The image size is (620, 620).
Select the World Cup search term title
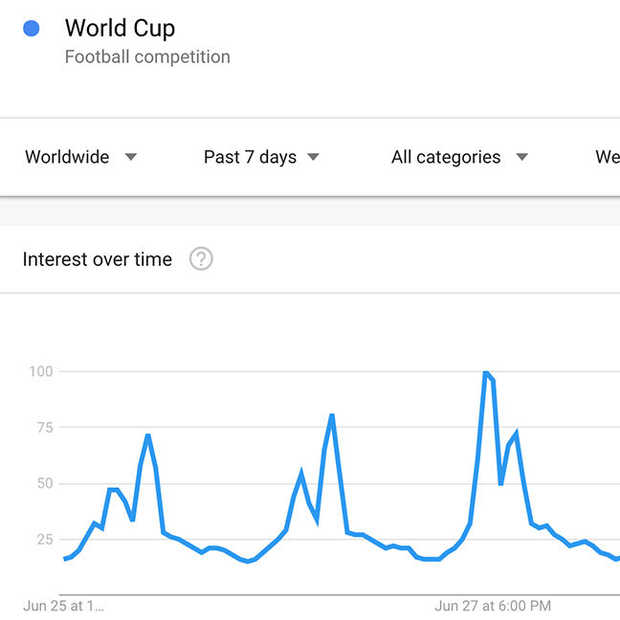(x=120, y=28)
